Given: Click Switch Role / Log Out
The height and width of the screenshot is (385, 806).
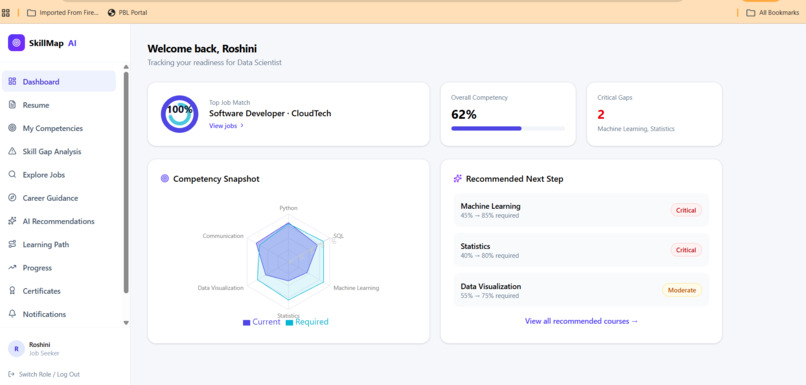Looking at the screenshot, I should click(x=44, y=374).
